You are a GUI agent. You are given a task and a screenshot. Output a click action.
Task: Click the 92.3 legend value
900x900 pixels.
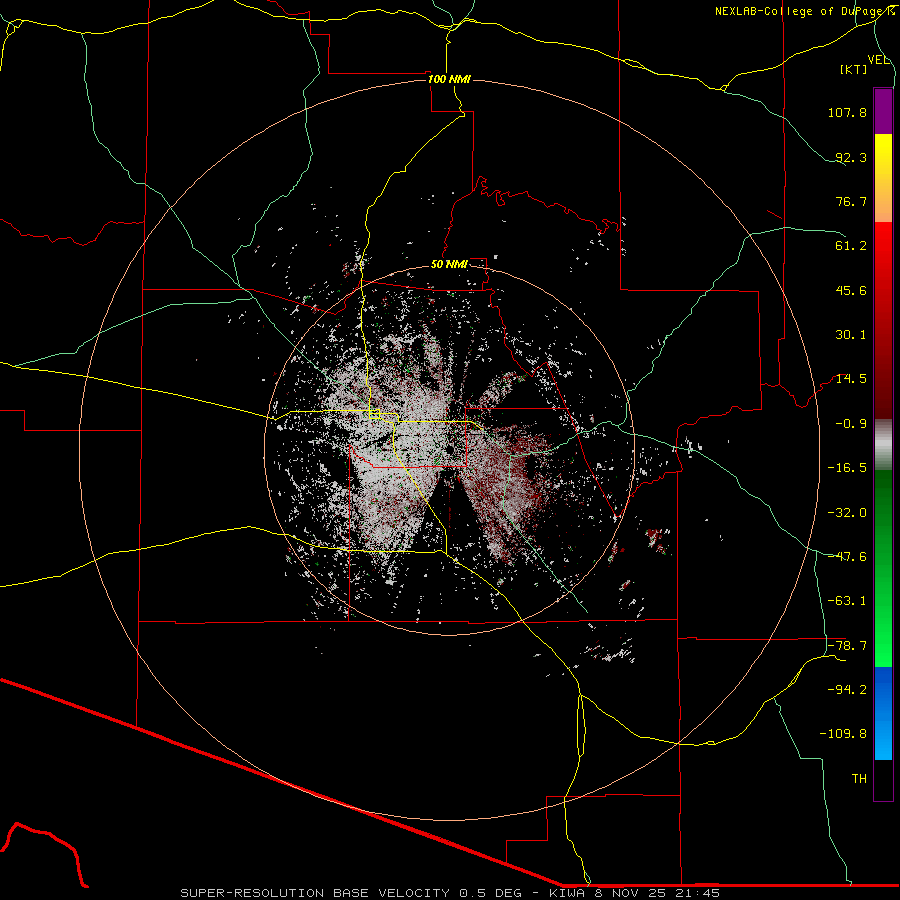851,157
